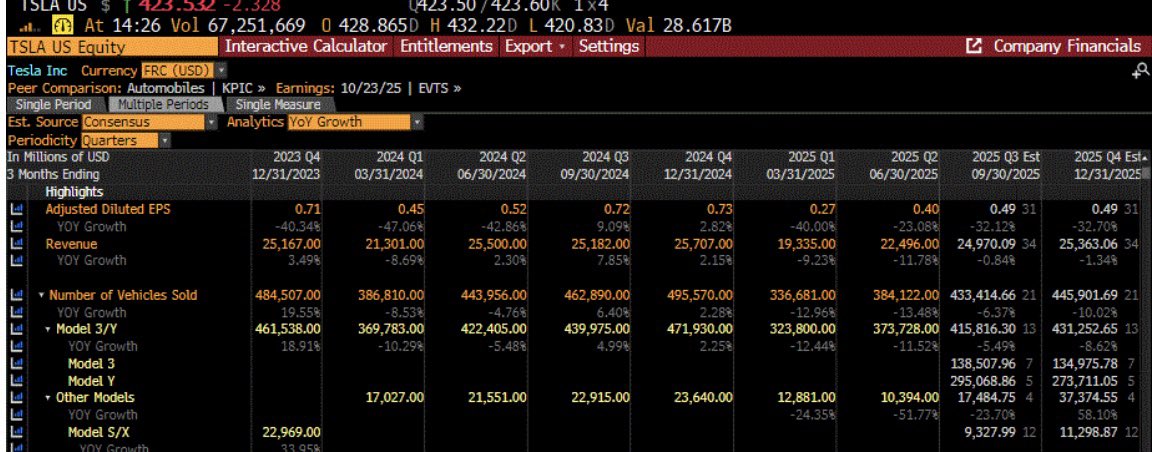1152x452 pixels.
Task: Click the yellow clock icon beside At 14:26
Action: pos(61,26)
